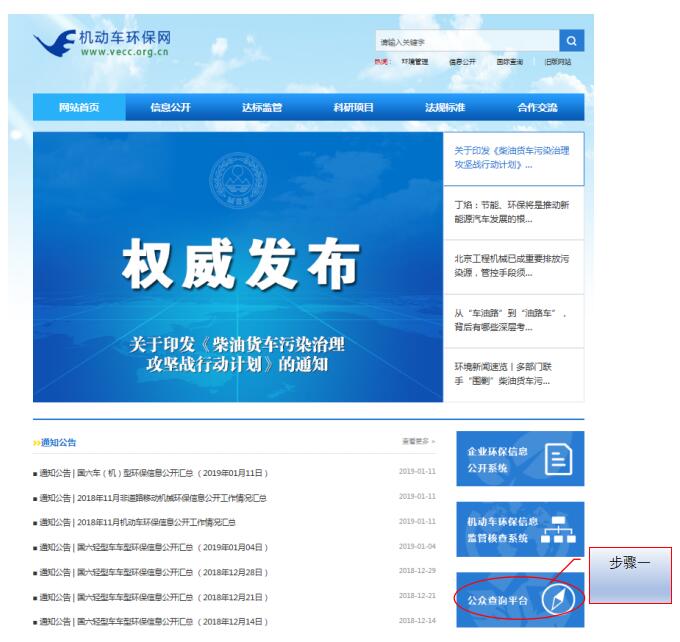The height and width of the screenshot is (642, 680).
Task: Open the 环境新闻速览 | 多部门联手 headline
Action: click(x=513, y=374)
